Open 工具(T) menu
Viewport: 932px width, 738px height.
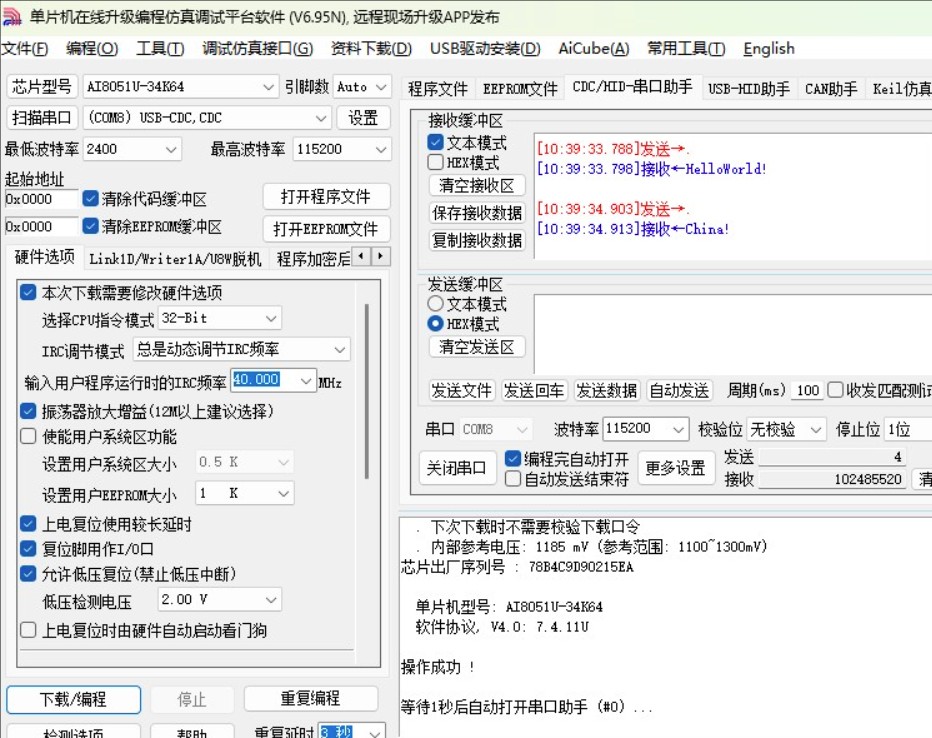[x=160, y=49]
